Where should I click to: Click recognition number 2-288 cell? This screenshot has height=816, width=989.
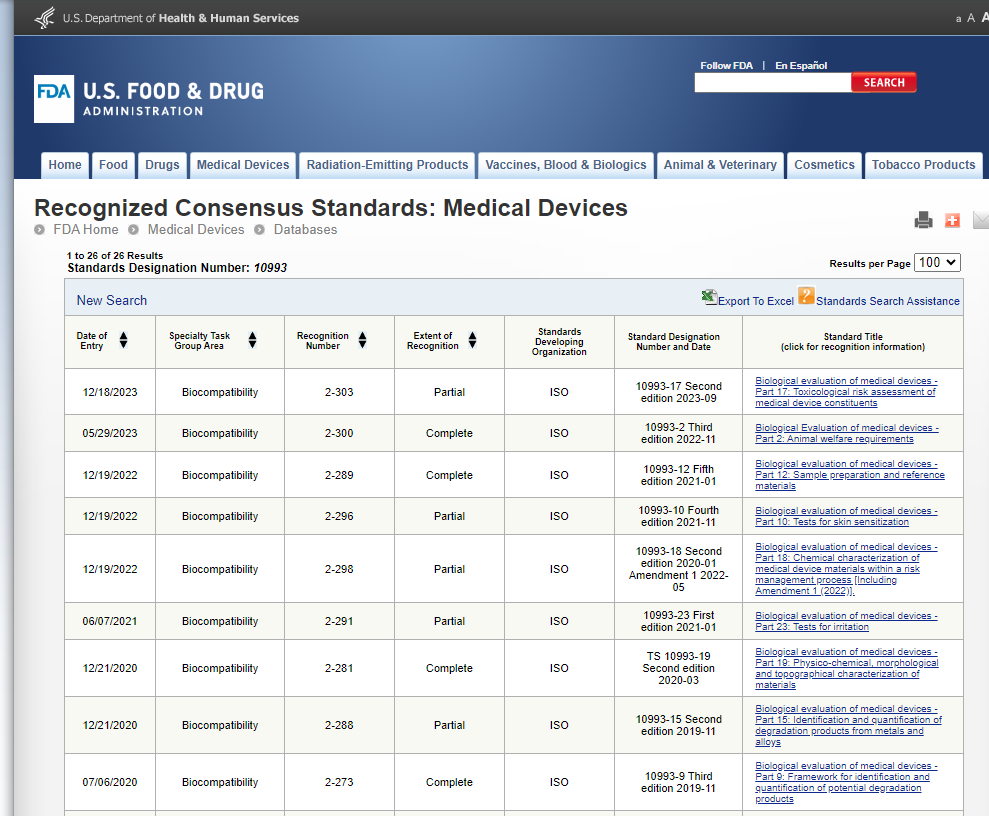[339, 725]
